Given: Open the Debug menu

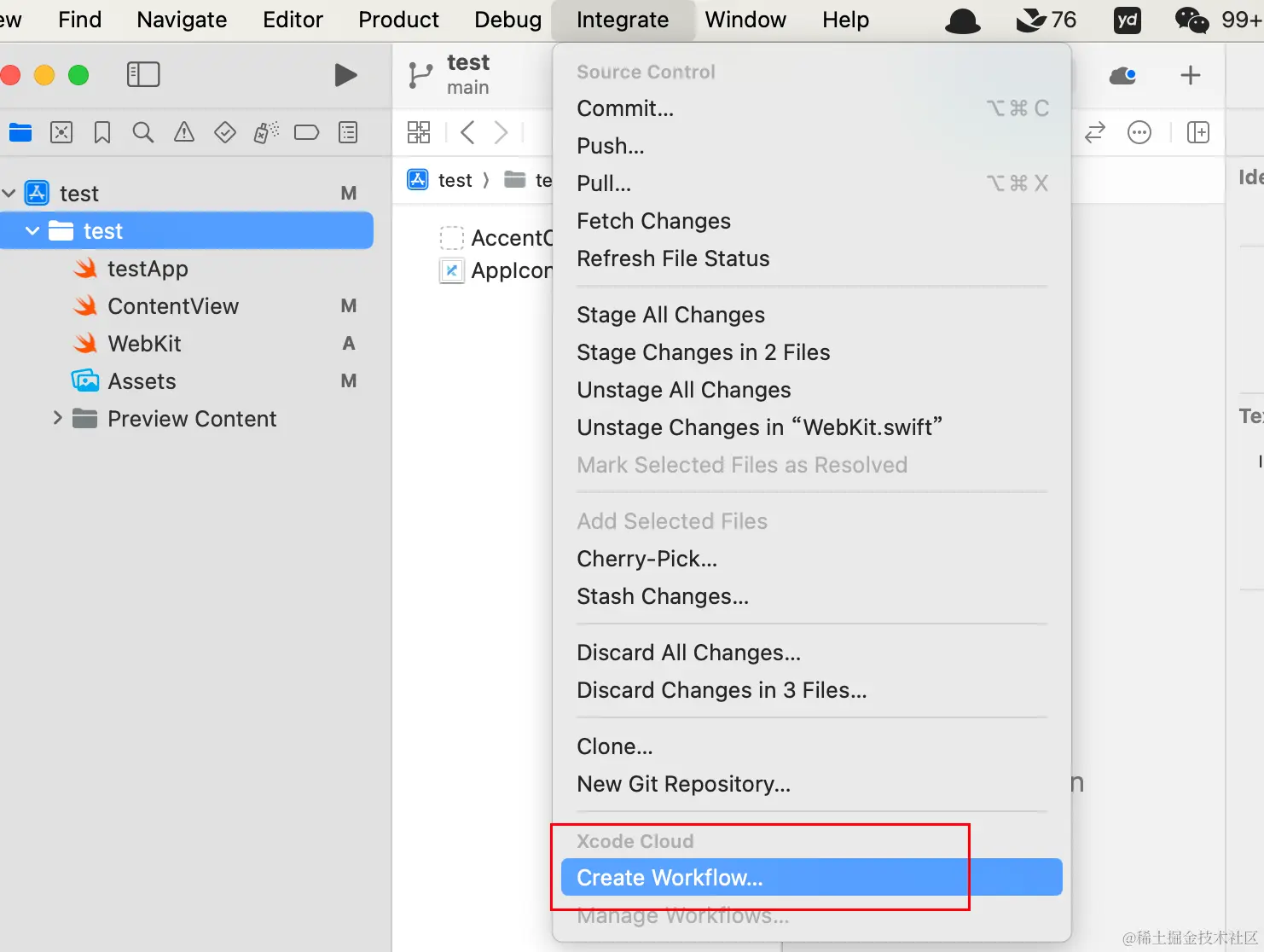Looking at the screenshot, I should tap(507, 20).
